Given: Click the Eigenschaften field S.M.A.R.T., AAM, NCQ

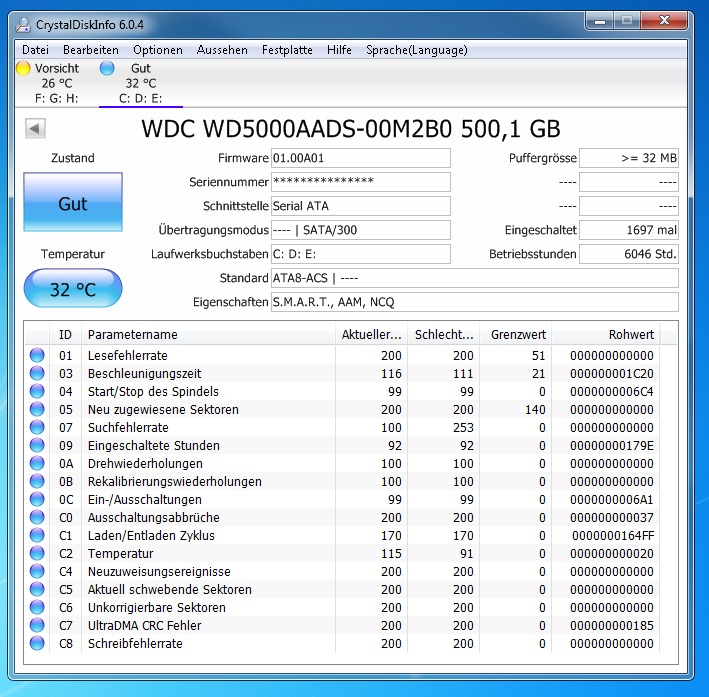Looking at the screenshot, I should (x=475, y=302).
